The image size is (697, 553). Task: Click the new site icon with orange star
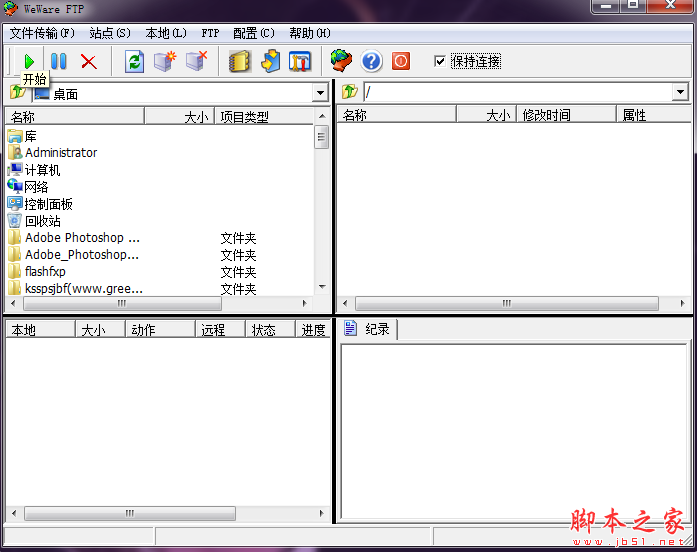click(x=165, y=61)
